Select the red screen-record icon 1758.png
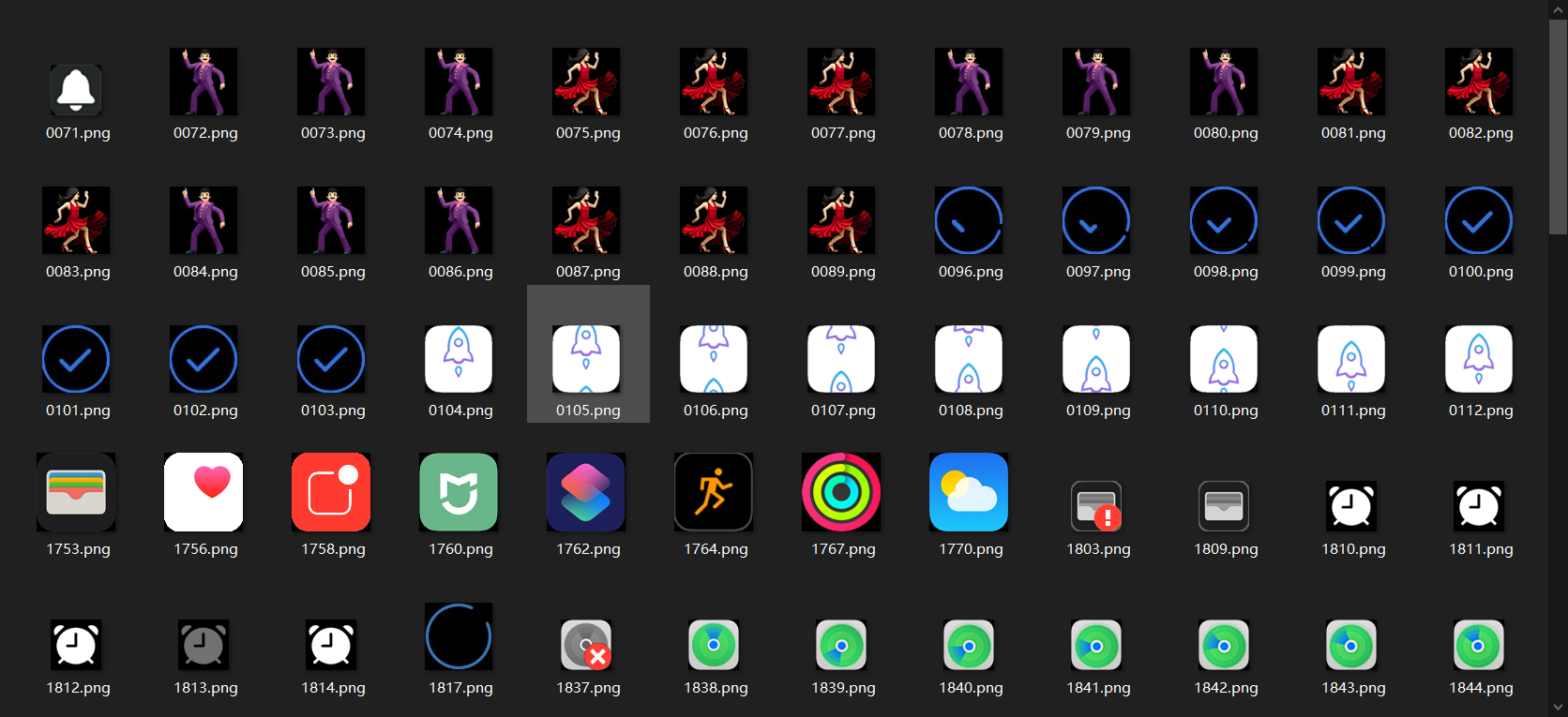This screenshot has width=1568, height=717. pyautogui.click(x=331, y=492)
